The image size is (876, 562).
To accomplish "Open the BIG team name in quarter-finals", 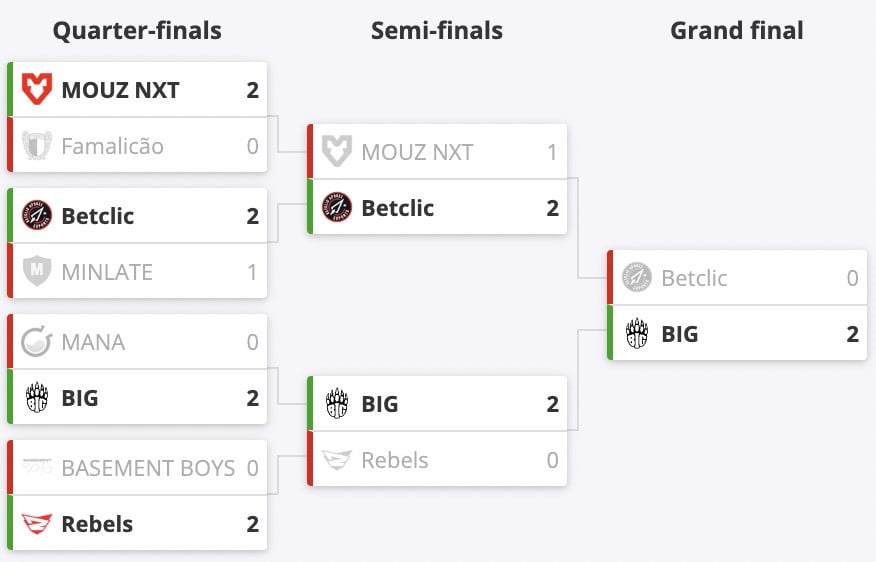I will [x=80, y=398].
